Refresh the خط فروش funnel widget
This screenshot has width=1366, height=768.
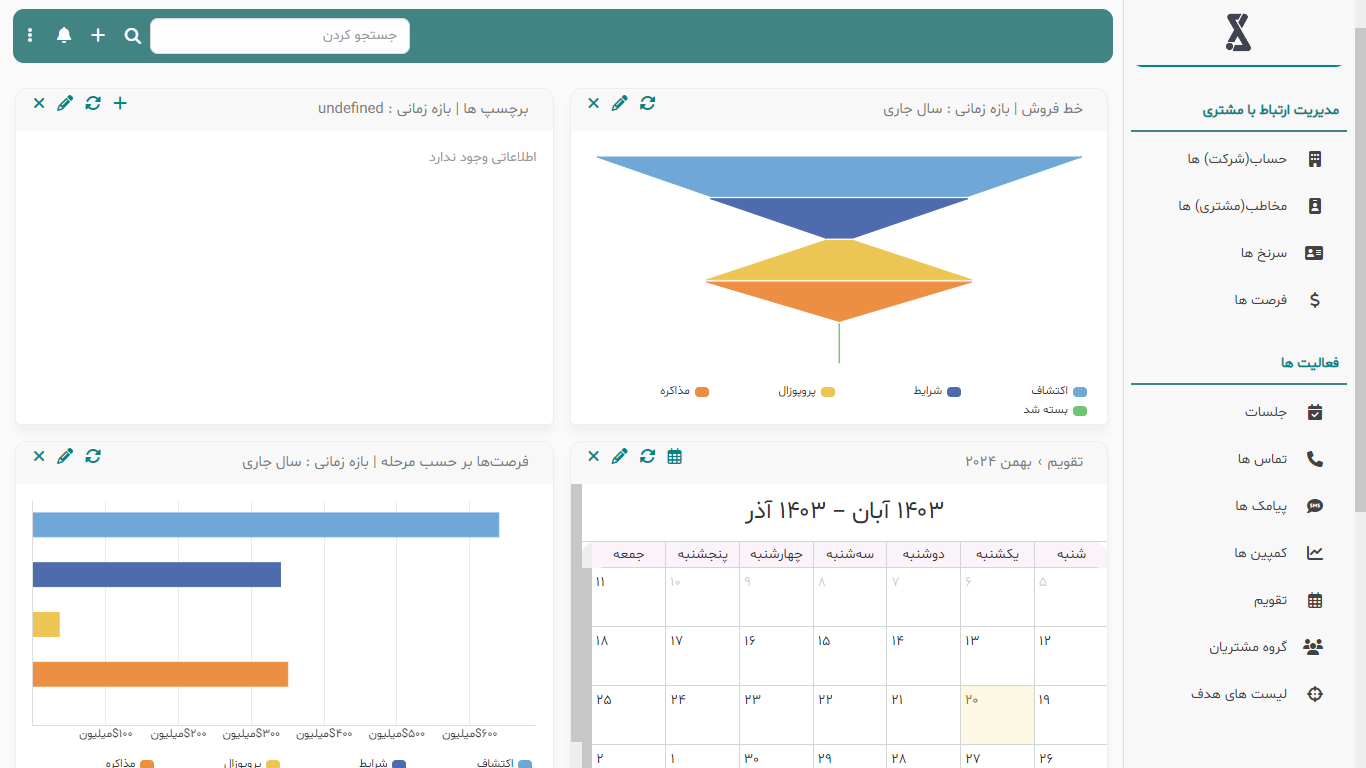[x=648, y=103]
